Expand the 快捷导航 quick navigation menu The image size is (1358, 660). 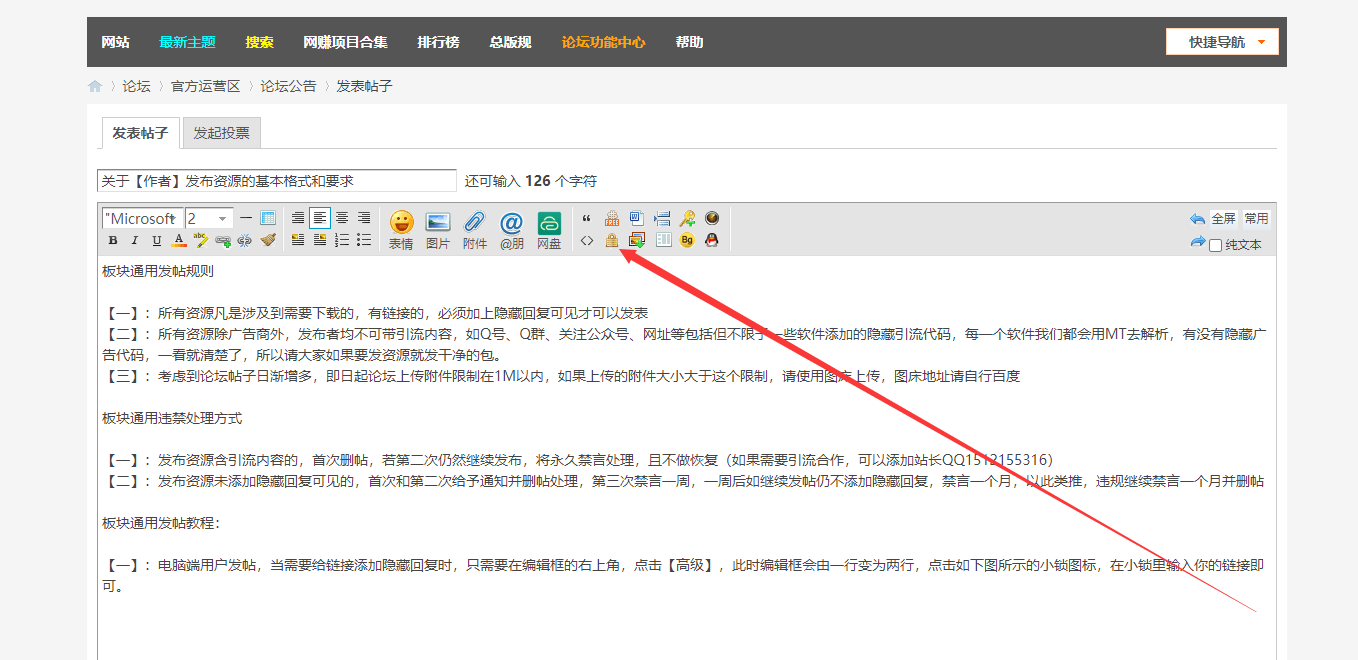click(x=1222, y=42)
